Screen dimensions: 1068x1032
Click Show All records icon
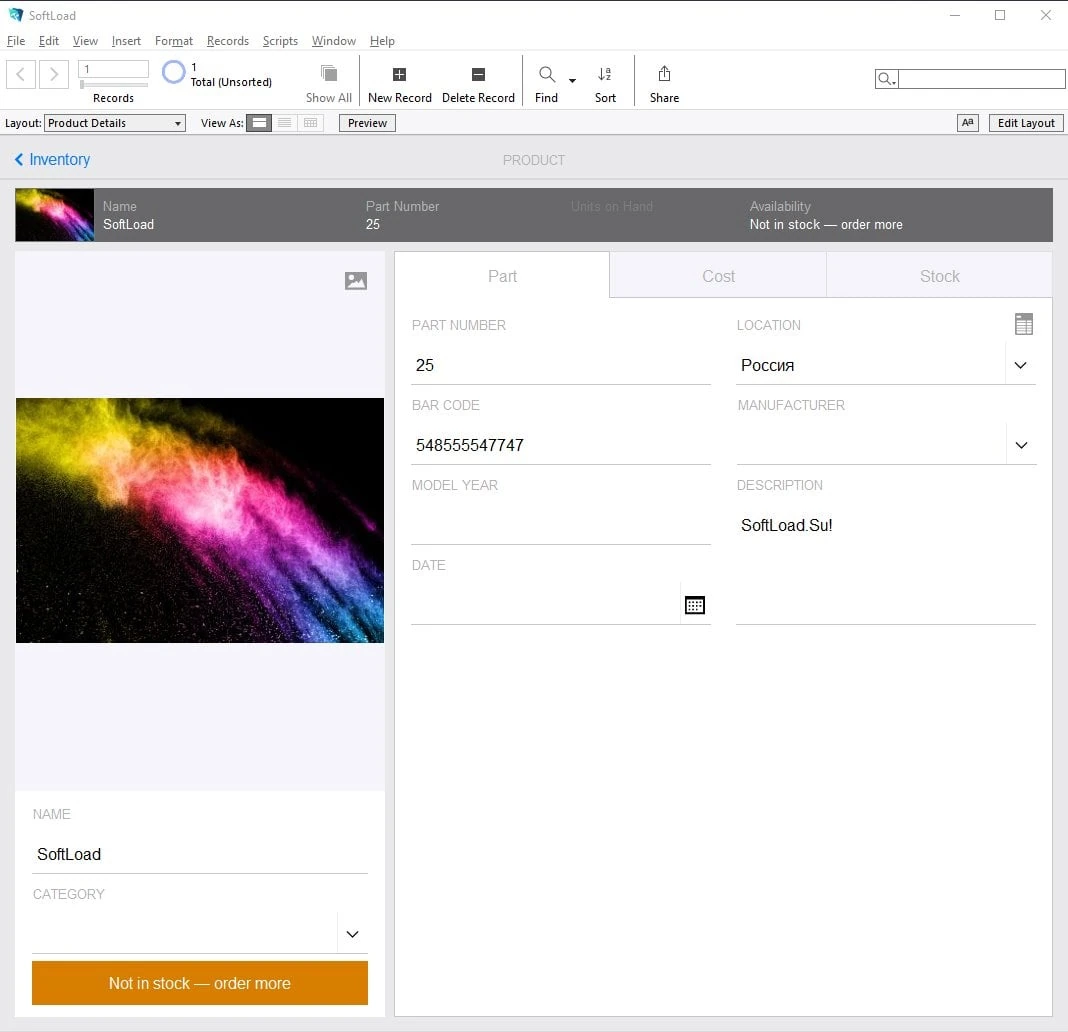tap(329, 73)
